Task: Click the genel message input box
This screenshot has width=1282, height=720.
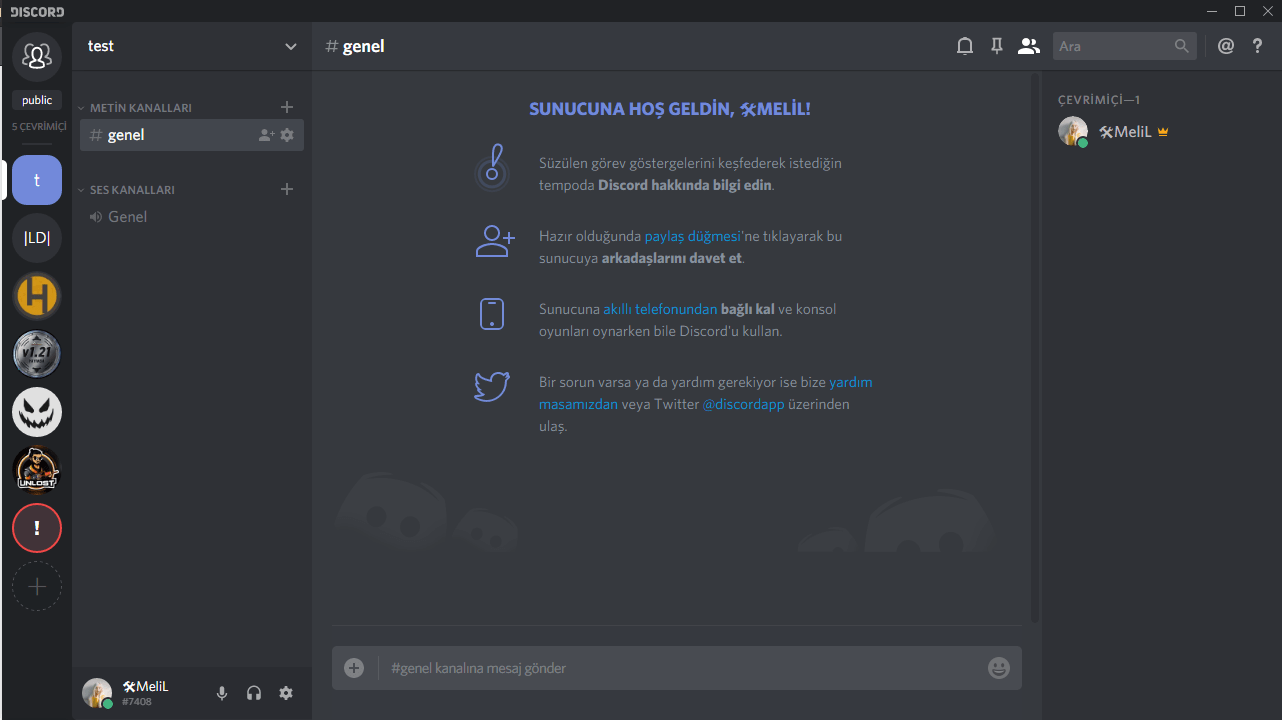Action: 677,668
